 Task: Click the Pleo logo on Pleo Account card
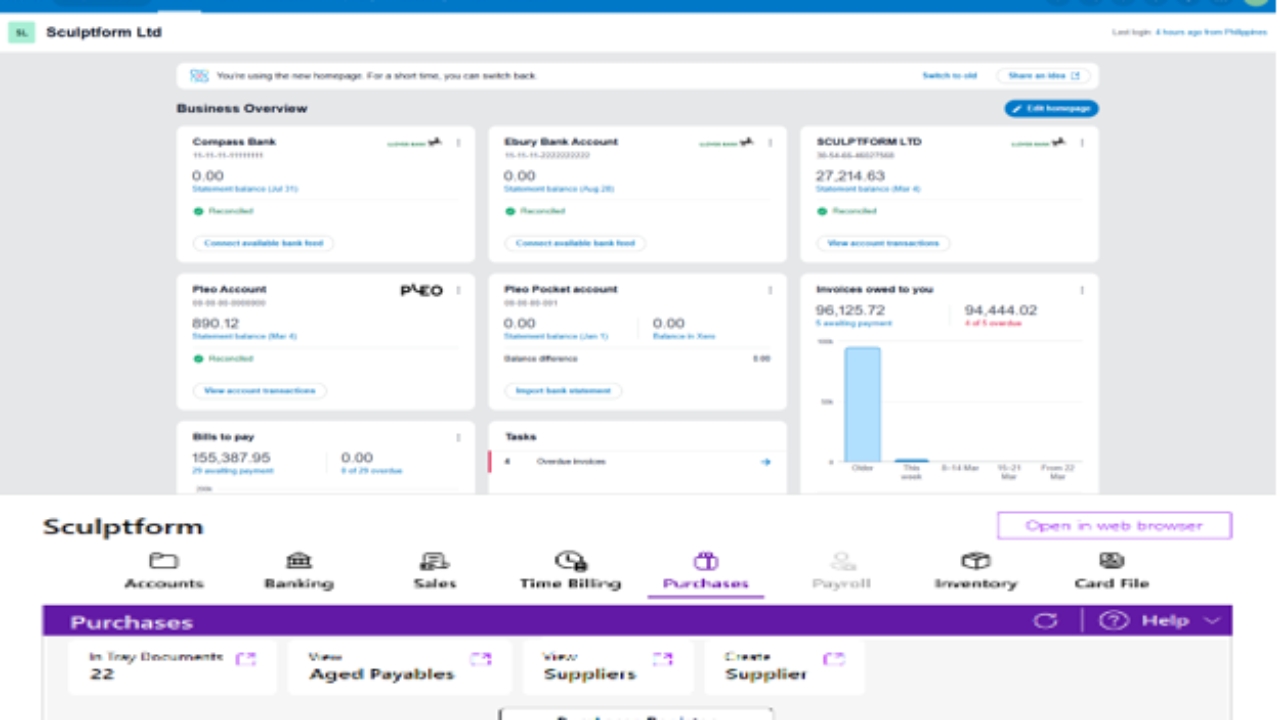pyautogui.click(x=421, y=290)
